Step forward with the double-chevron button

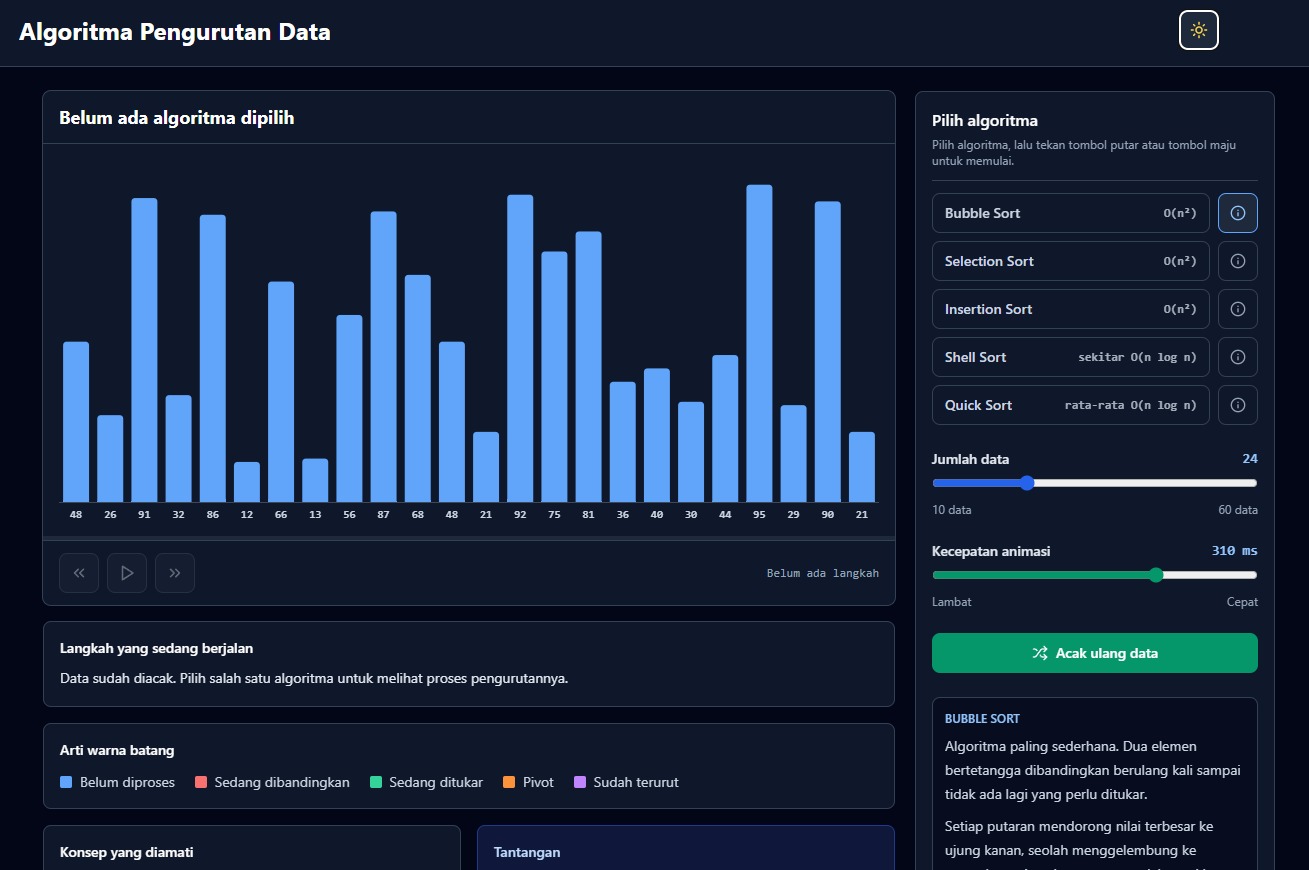tap(175, 573)
